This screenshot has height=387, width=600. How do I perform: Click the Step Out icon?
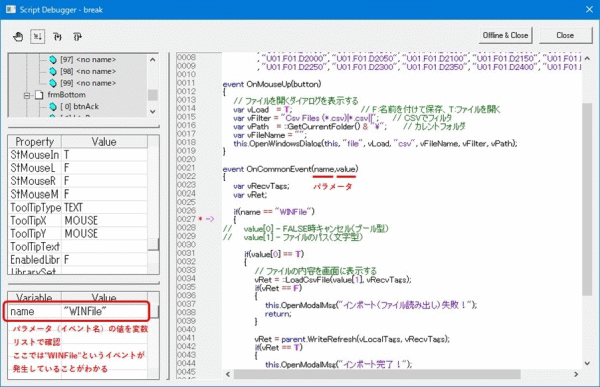77,36
